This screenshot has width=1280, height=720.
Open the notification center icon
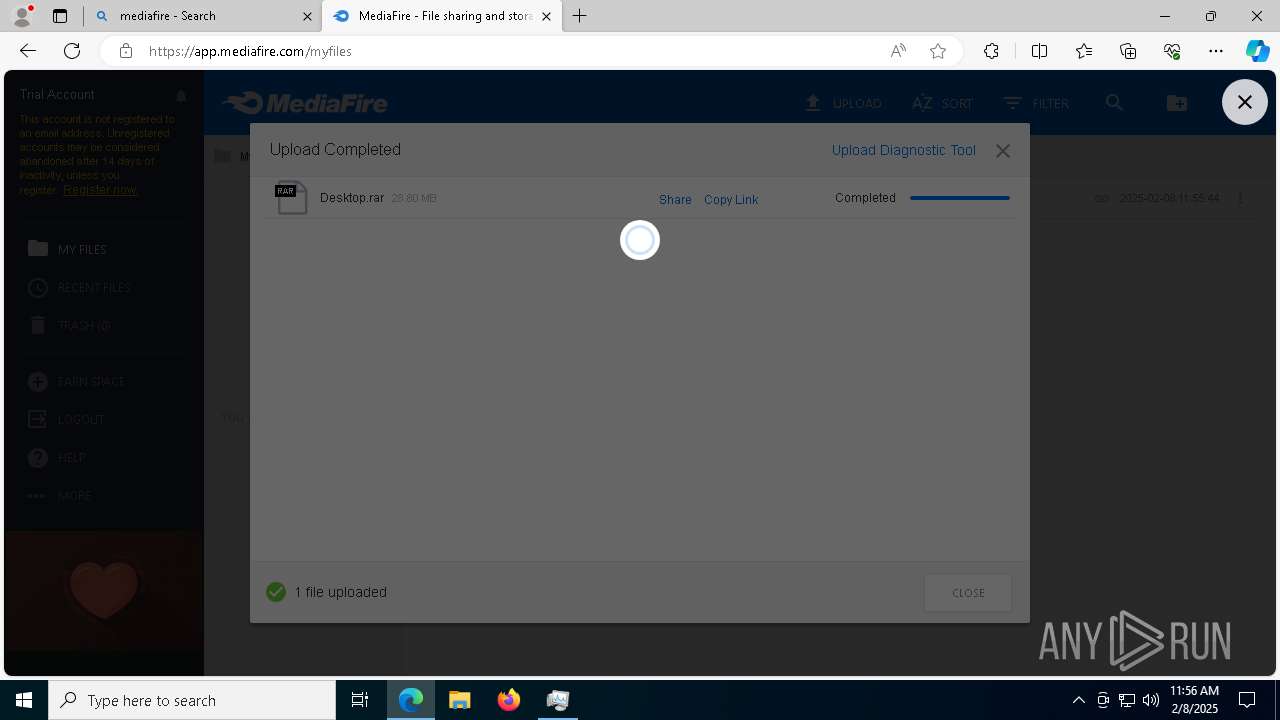[x=1248, y=700]
